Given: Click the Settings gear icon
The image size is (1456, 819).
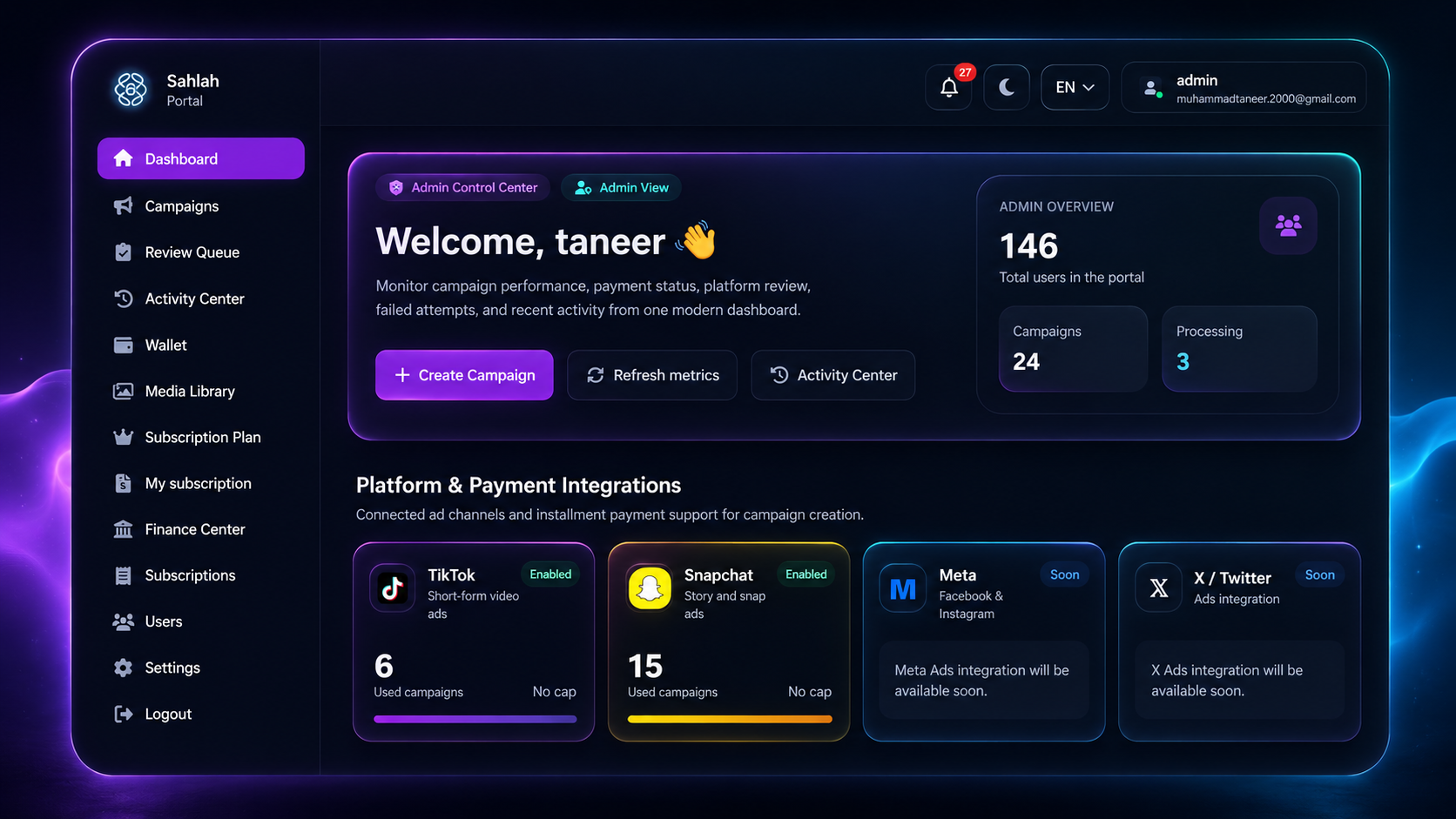Looking at the screenshot, I should (123, 668).
